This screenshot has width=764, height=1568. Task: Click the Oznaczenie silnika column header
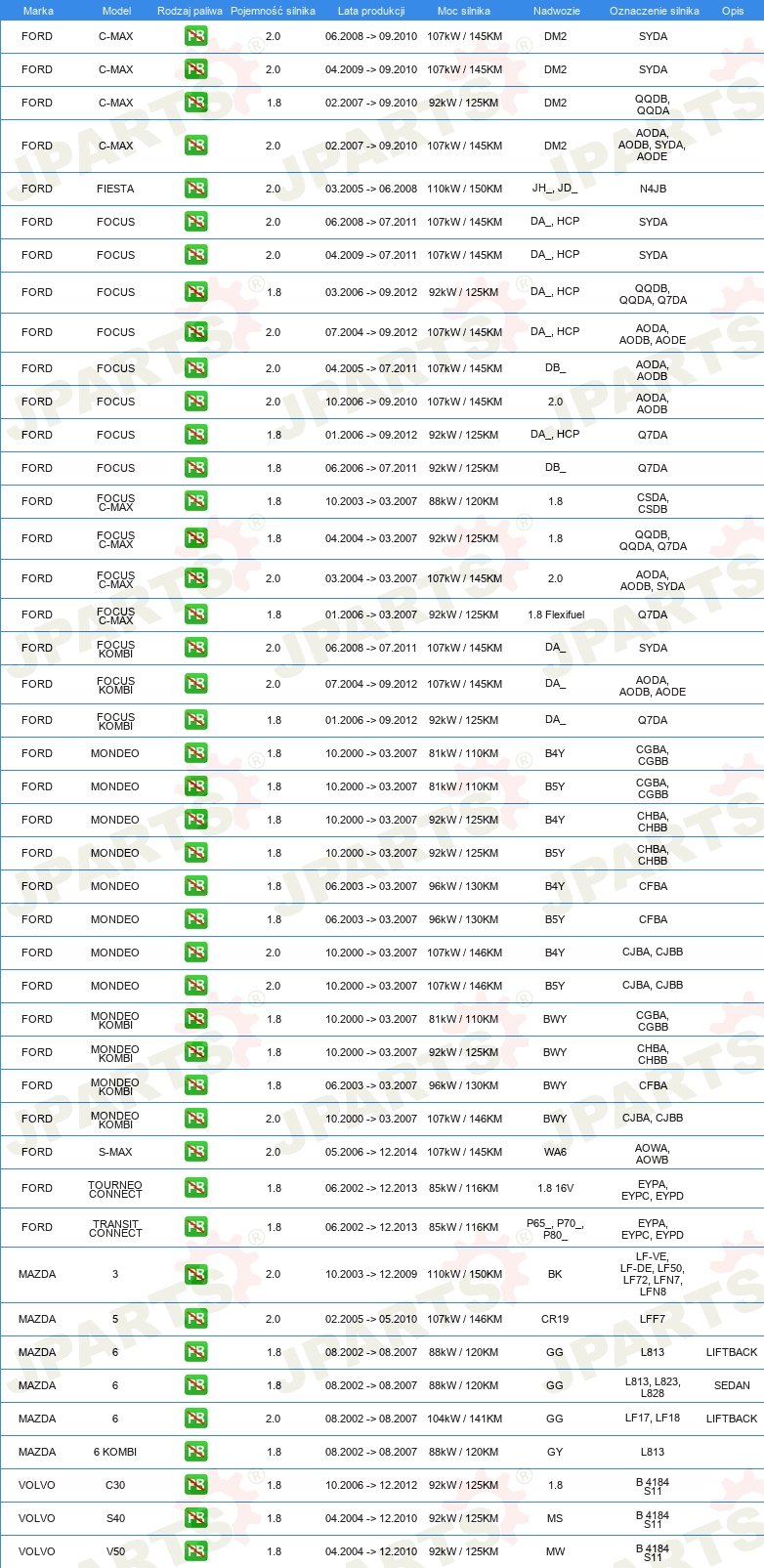(654, 11)
